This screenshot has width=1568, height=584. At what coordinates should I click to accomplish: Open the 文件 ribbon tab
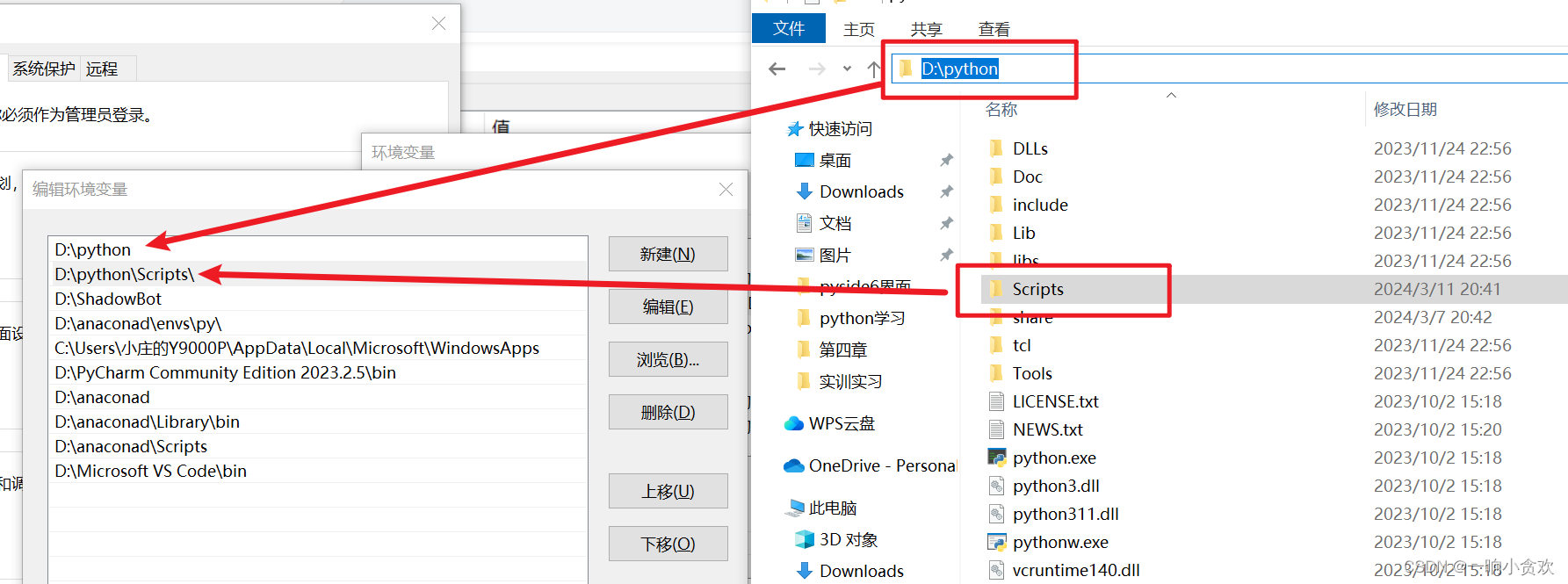[789, 28]
